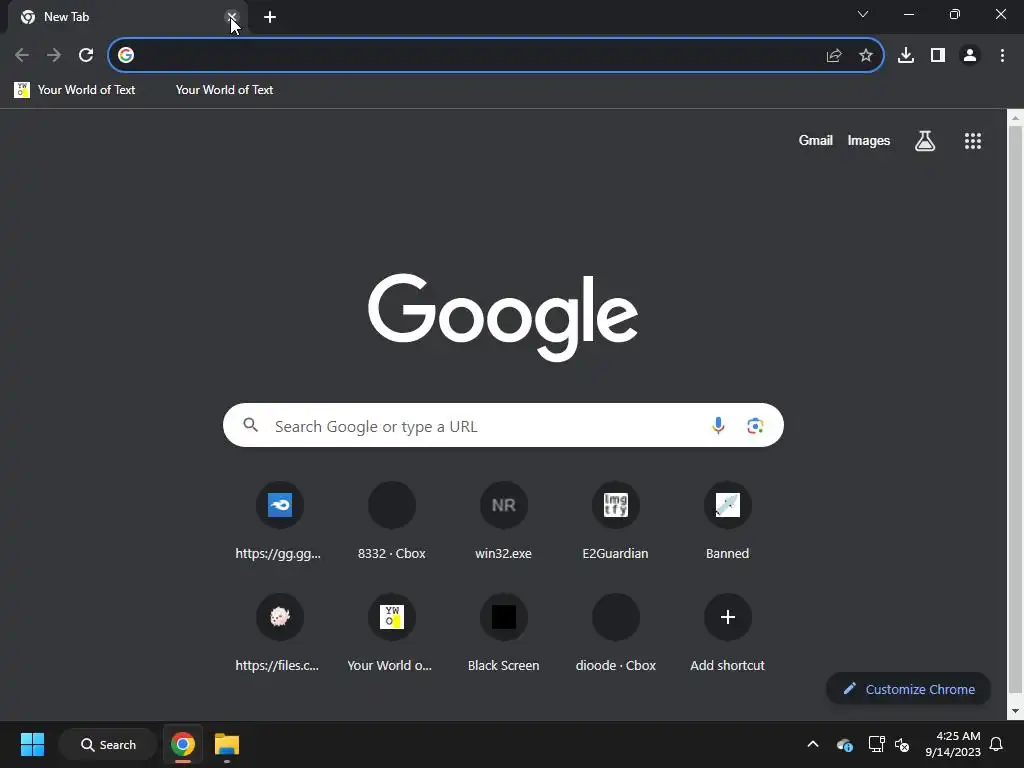The width and height of the screenshot is (1024, 768).
Task: Click scrollbar down arrow
Action: tap(1016, 711)
